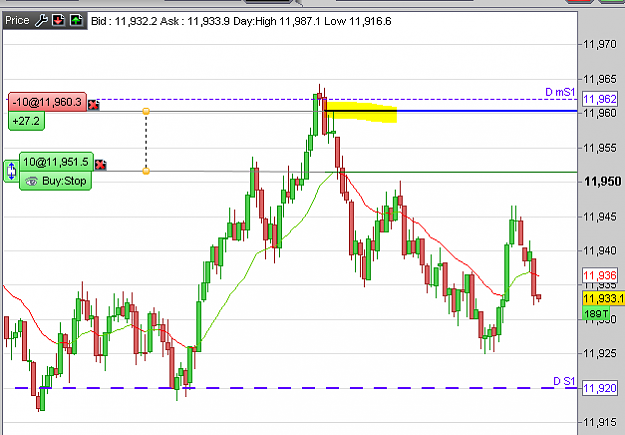Cancel the 10@11,951.5 buy stop order
The width and height of the screenshot is (625, 435).
pyautogui.click(x=100, y=165)
